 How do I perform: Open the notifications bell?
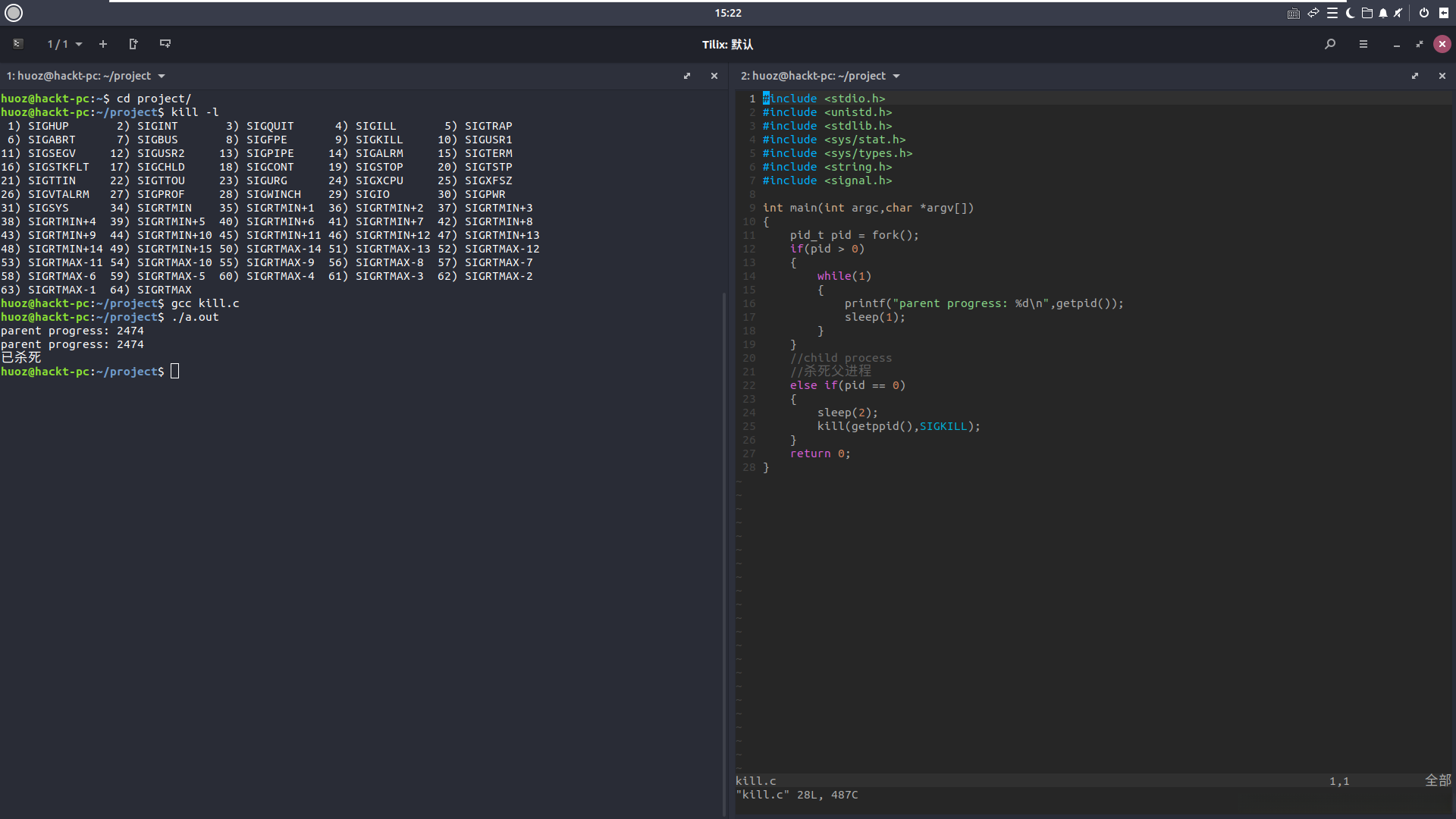[x=1383, y=13]
